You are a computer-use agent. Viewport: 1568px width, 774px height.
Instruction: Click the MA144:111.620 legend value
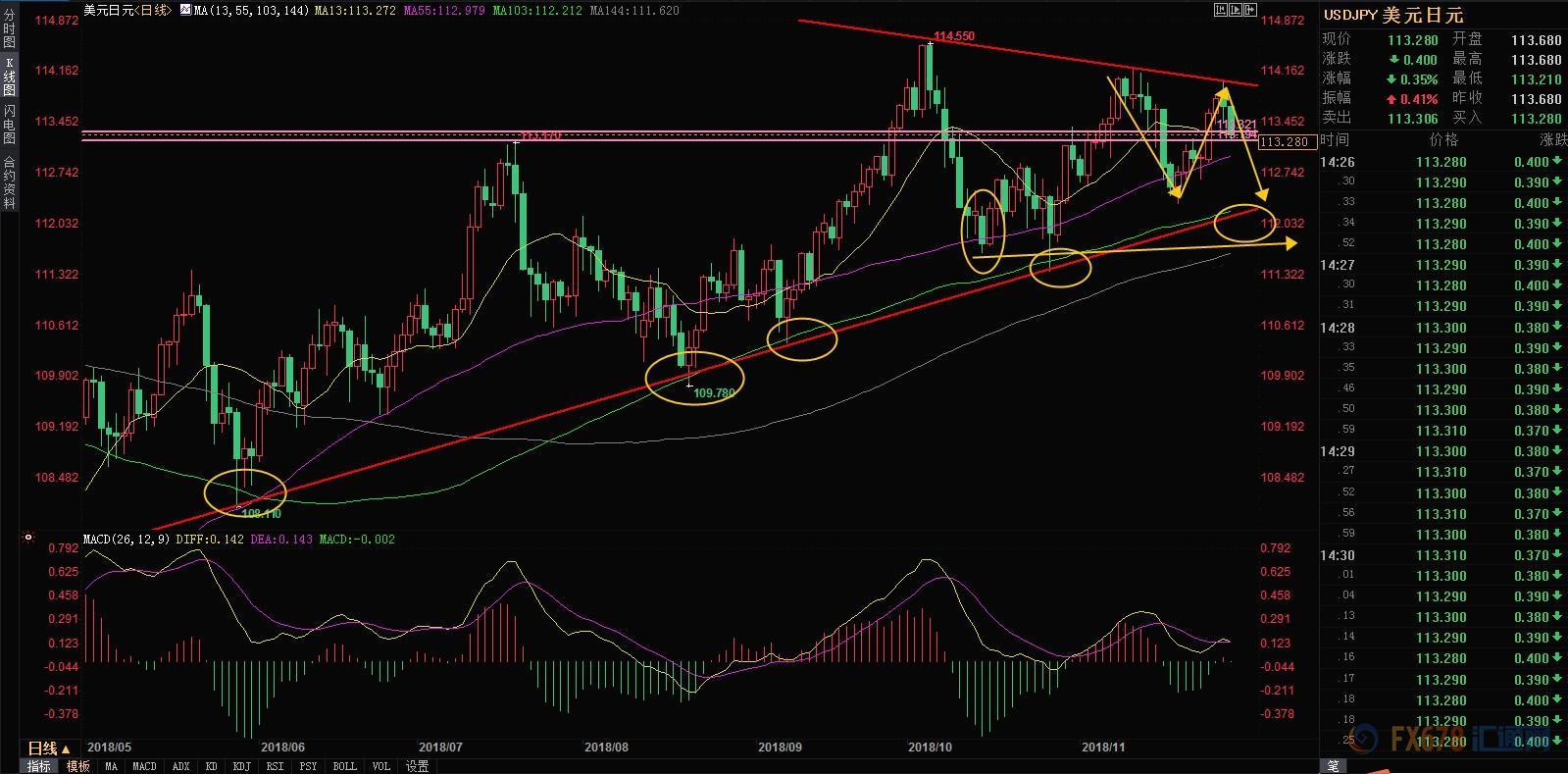click(x=633, y=10)
